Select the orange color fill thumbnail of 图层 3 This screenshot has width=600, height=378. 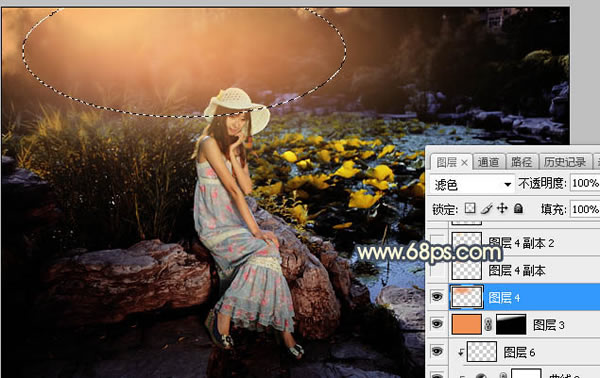click(466, 324)
